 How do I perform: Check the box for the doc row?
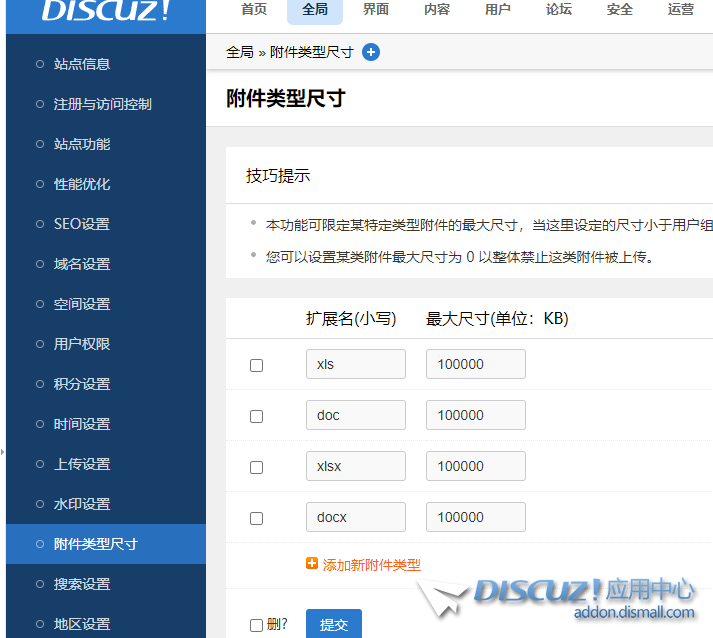pyautogui.click(x=256, y=416)
